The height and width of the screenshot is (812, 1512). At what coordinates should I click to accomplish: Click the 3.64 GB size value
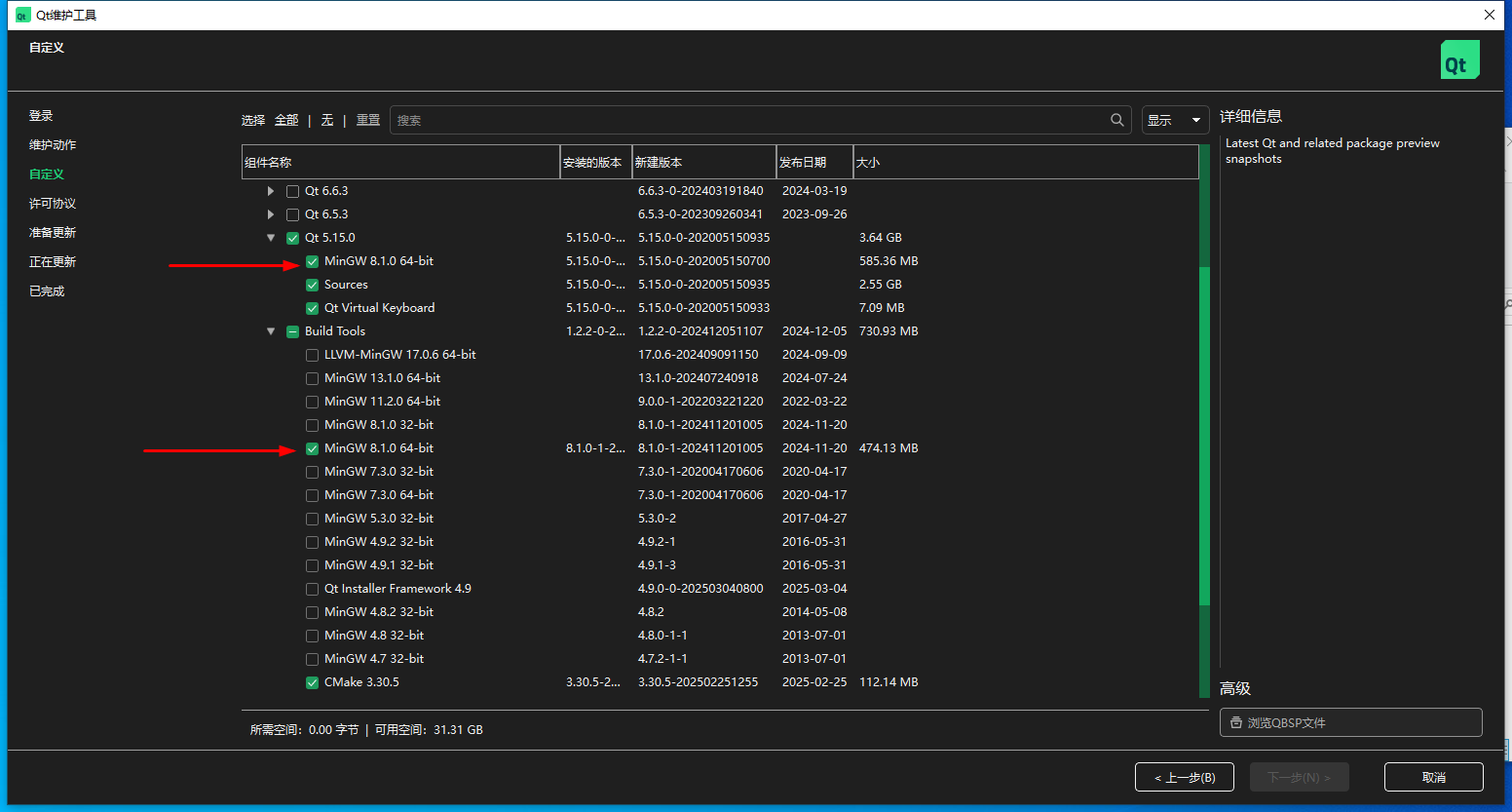click(x=881, y=238)
